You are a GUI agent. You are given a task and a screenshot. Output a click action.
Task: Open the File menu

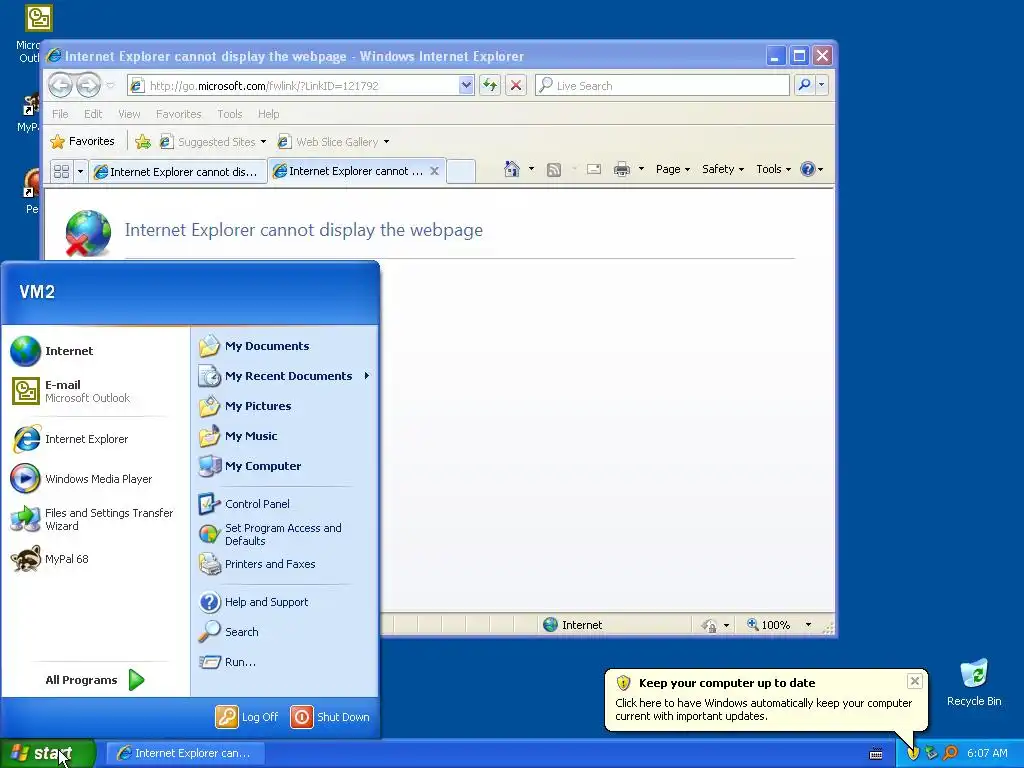point(60,114)
